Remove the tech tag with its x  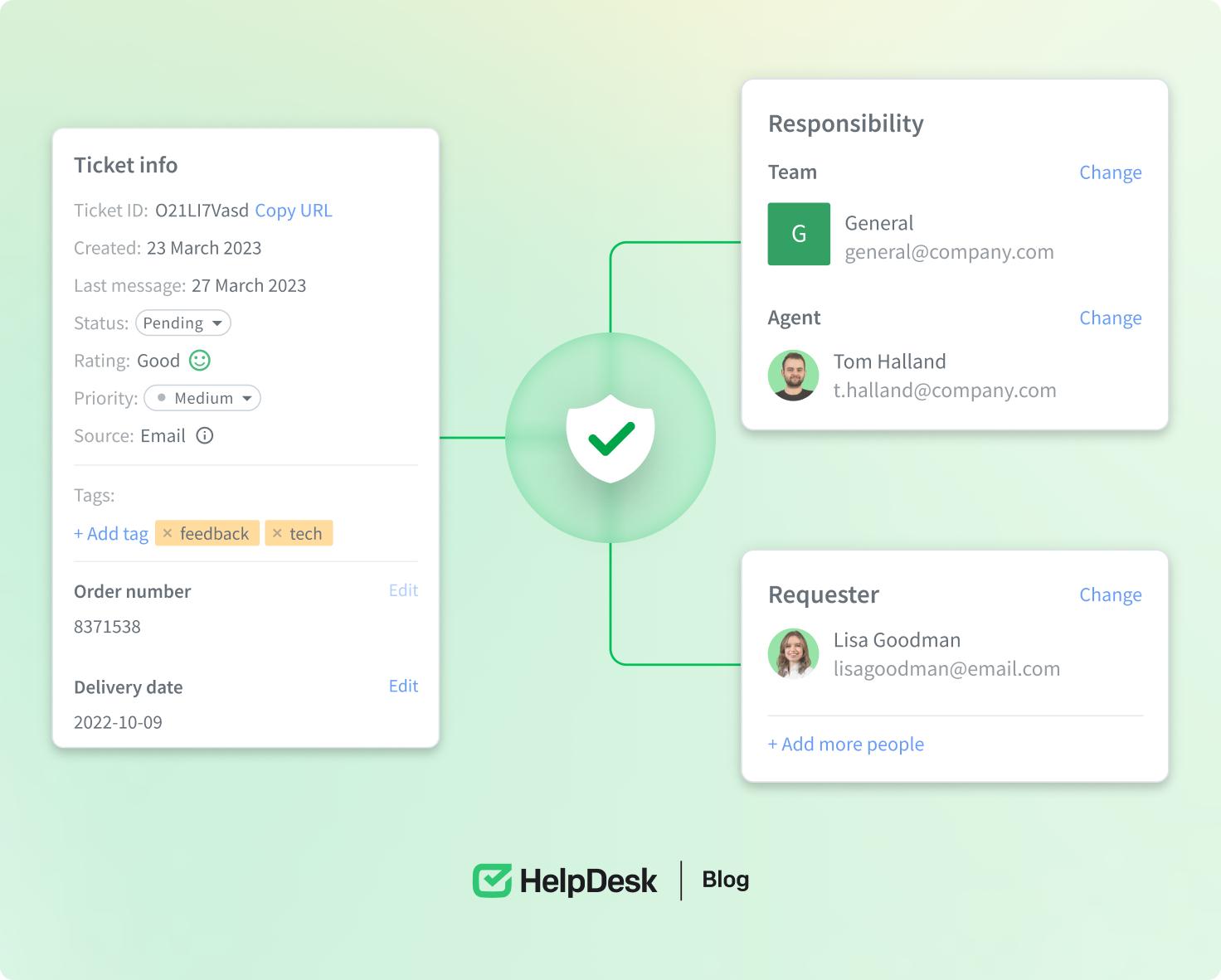click(x=277, y=534)
